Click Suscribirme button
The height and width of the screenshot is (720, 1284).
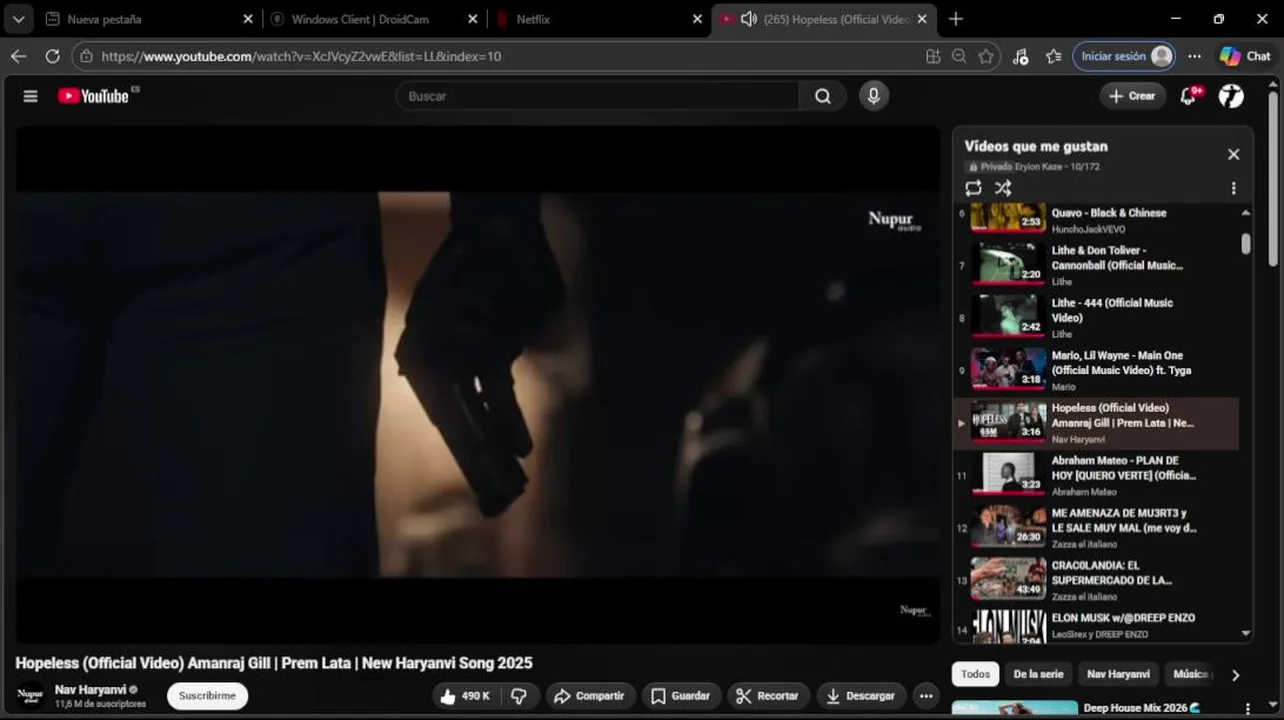tap(207, 696)
